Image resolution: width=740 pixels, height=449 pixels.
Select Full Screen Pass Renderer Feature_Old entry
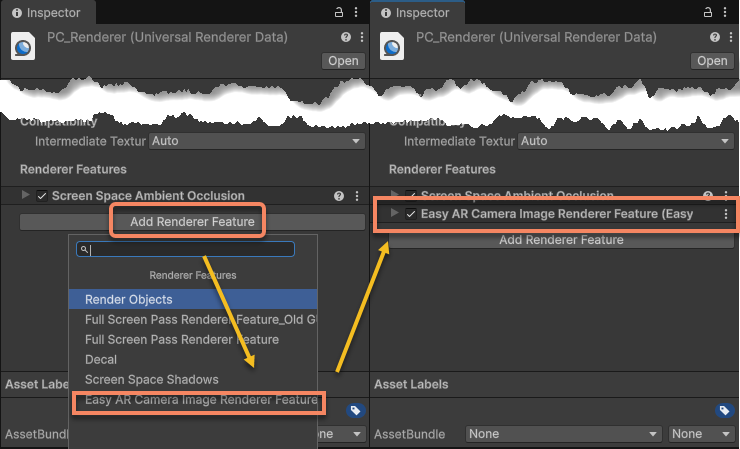click(193, 320)
